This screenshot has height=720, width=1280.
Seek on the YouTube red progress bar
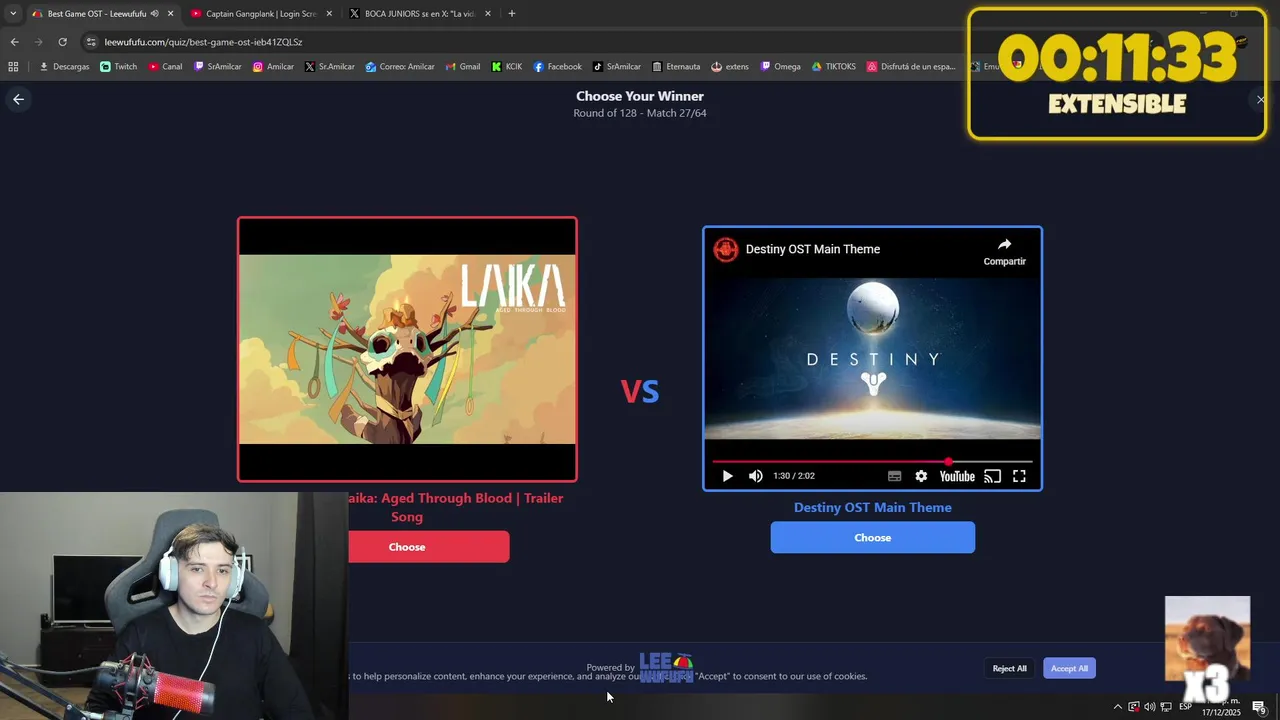click(872, 462)
